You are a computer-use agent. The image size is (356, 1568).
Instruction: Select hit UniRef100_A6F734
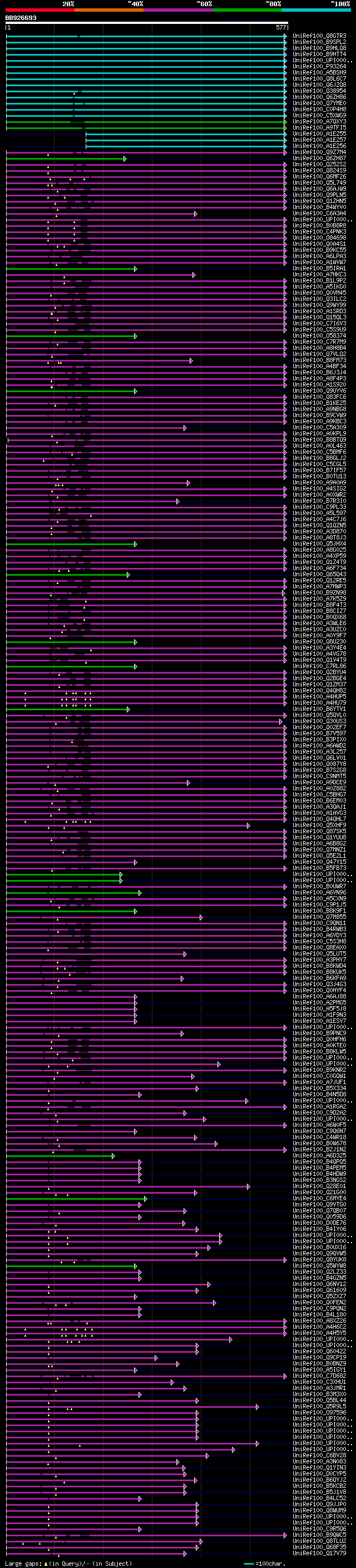(319, 568)
